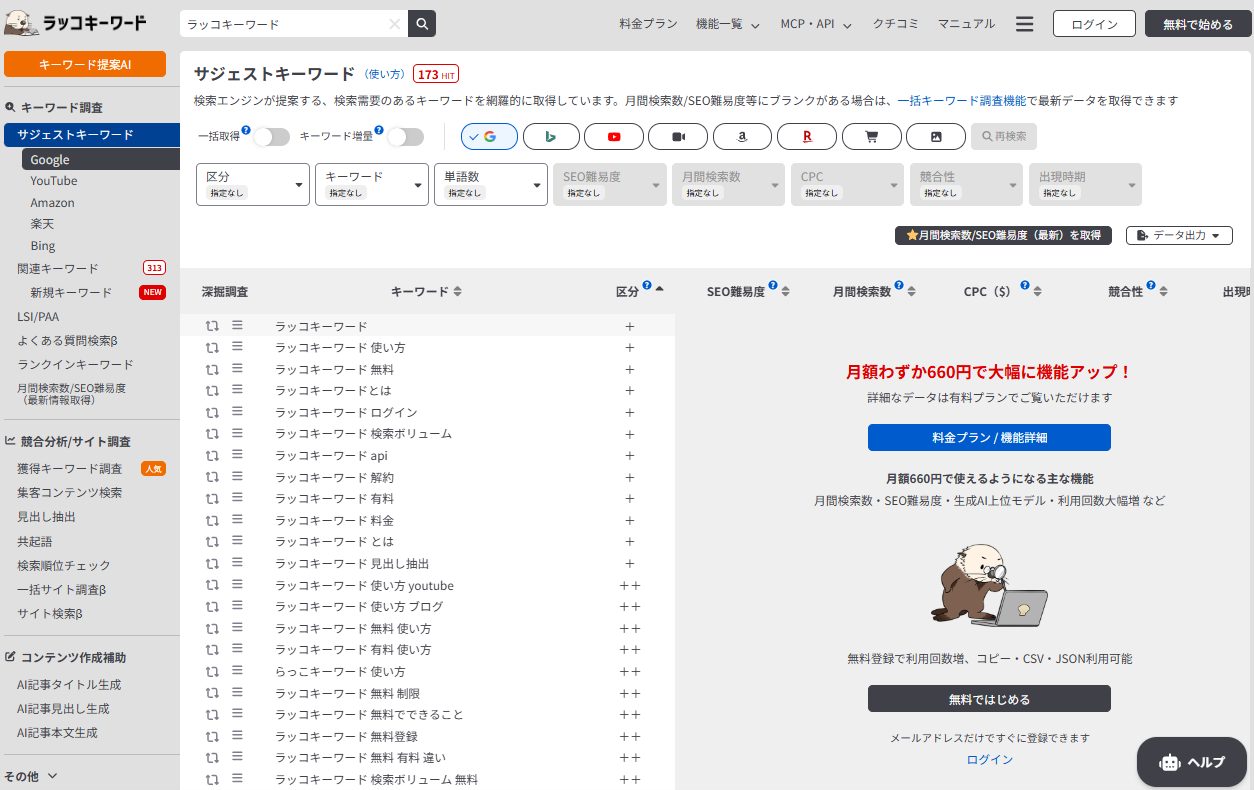Sort by キーワード column sort arrows
This screenshot has height=790, width=1254.
click(457, 292)
